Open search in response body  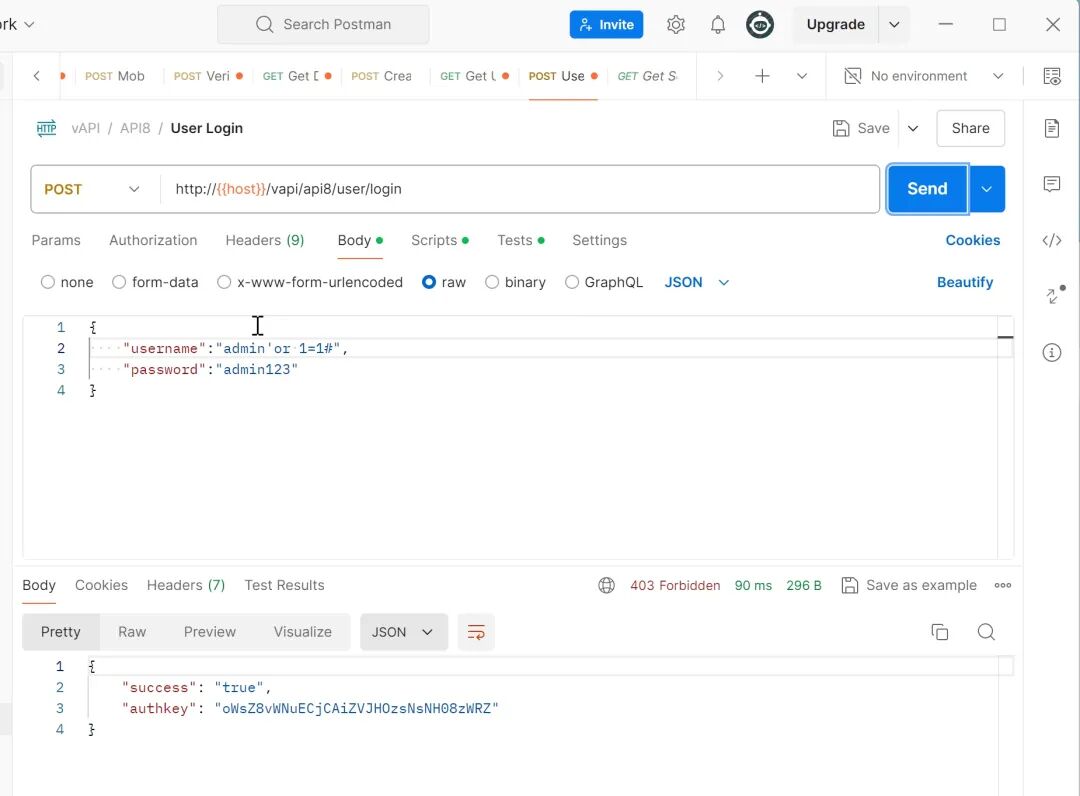coord(986,632)
